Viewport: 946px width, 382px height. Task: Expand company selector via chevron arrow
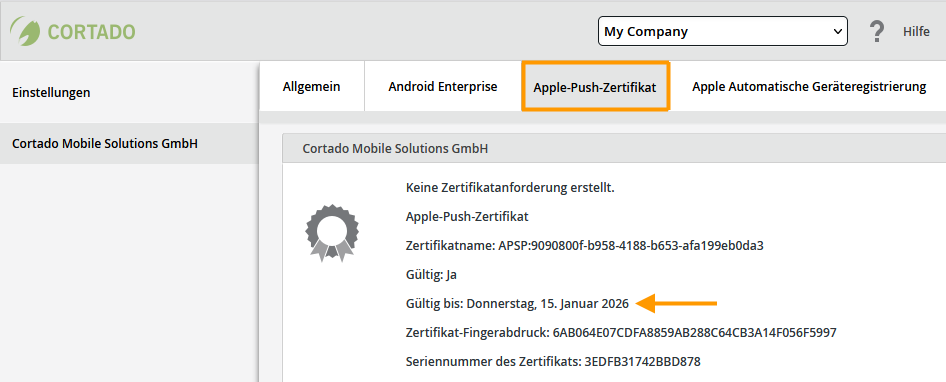pos(836,31)
